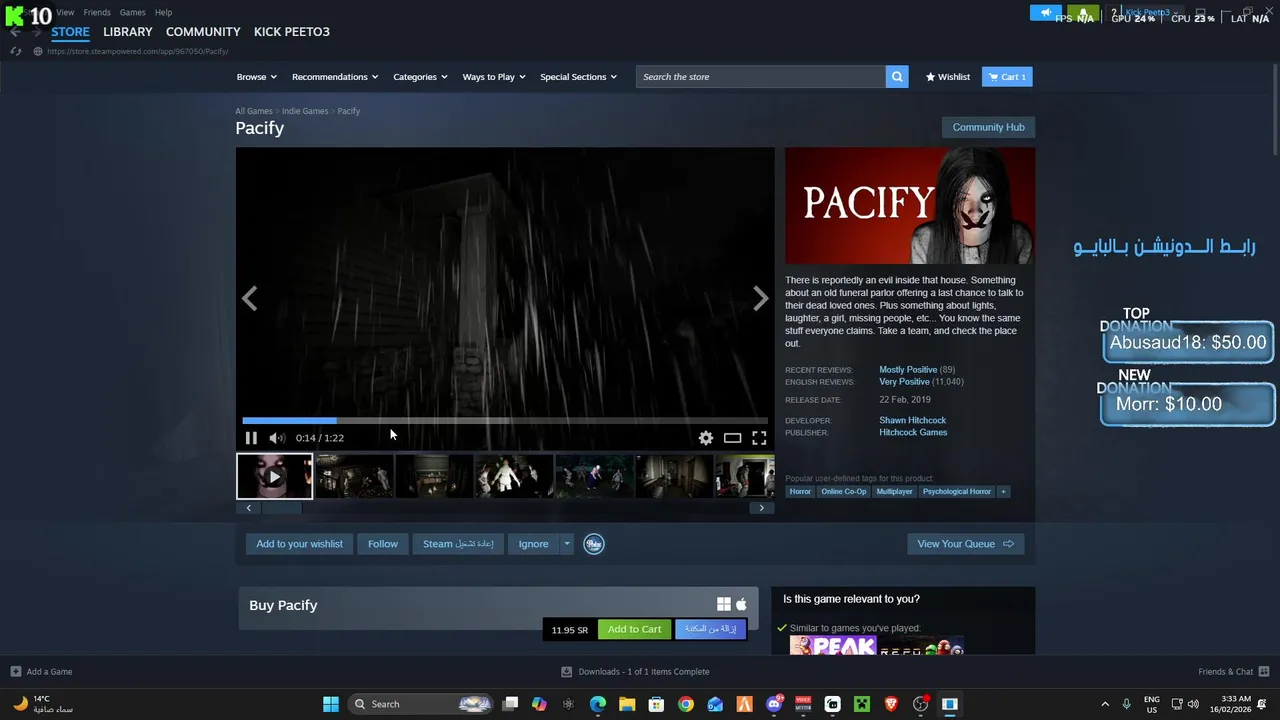Open the Games menu
1280x720 pixels.
coord(132,12)
